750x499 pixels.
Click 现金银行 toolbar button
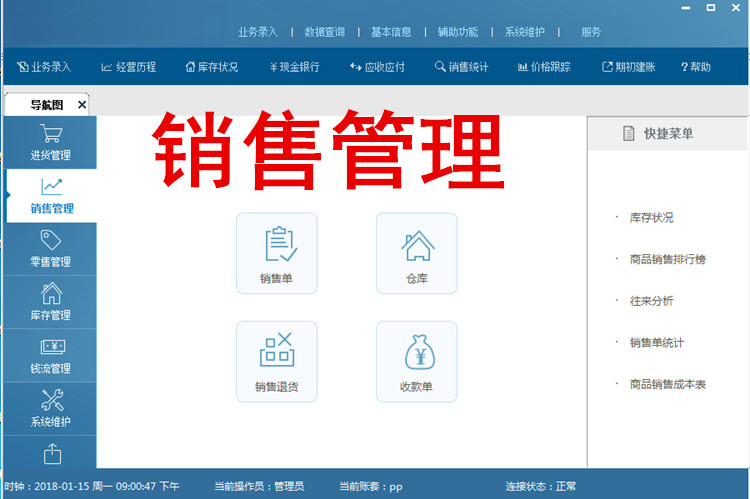295,67
